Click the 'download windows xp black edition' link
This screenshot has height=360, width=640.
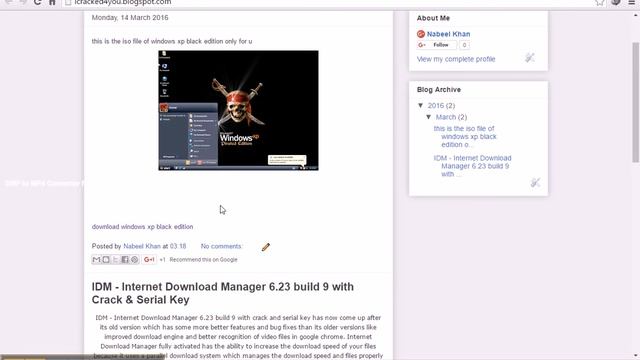click(x=142, y=227)
